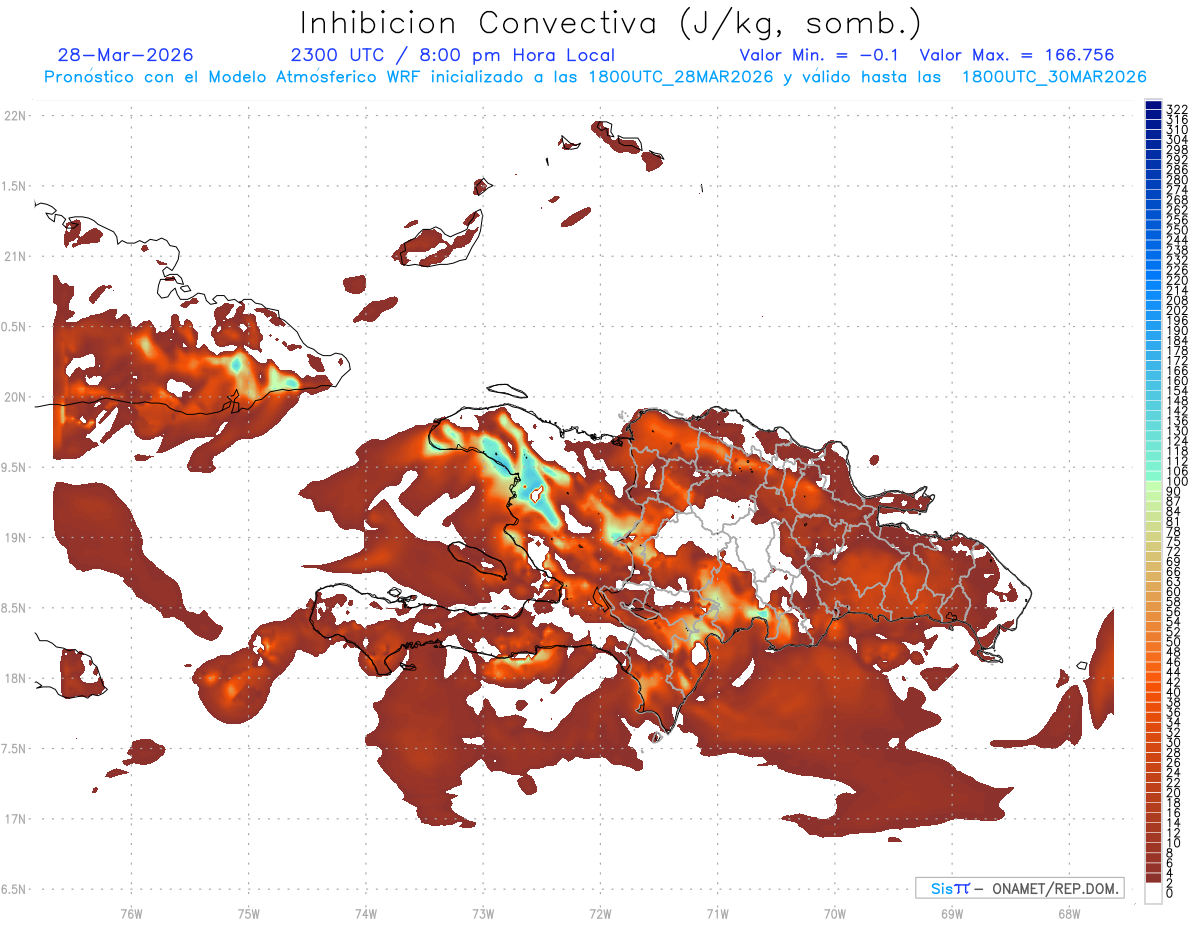Click the 22N latitude axis label
The image size is (1200, 927).
point(16,116)
